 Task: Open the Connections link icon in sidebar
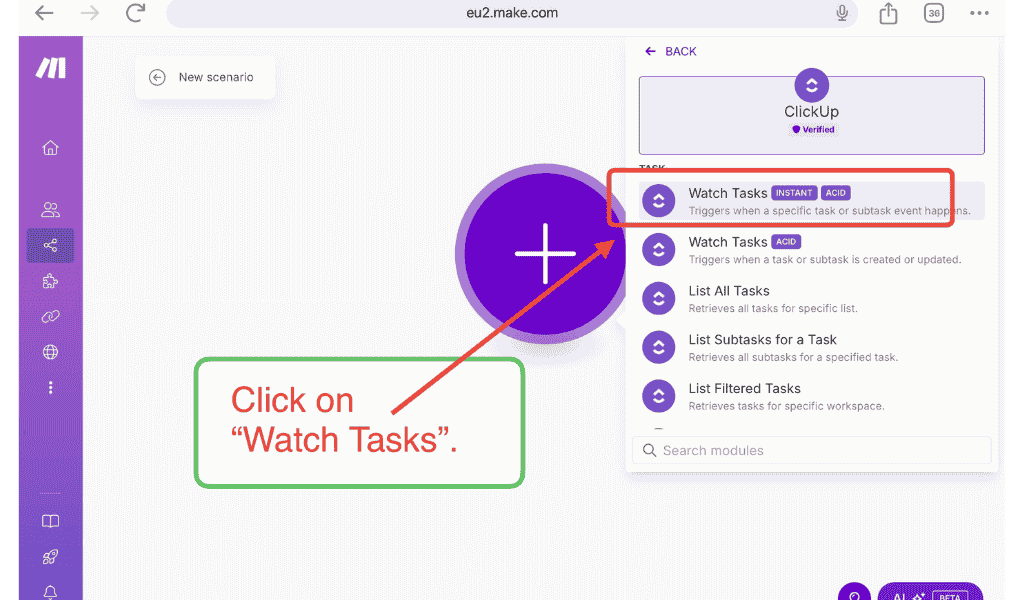pos(50,317)
